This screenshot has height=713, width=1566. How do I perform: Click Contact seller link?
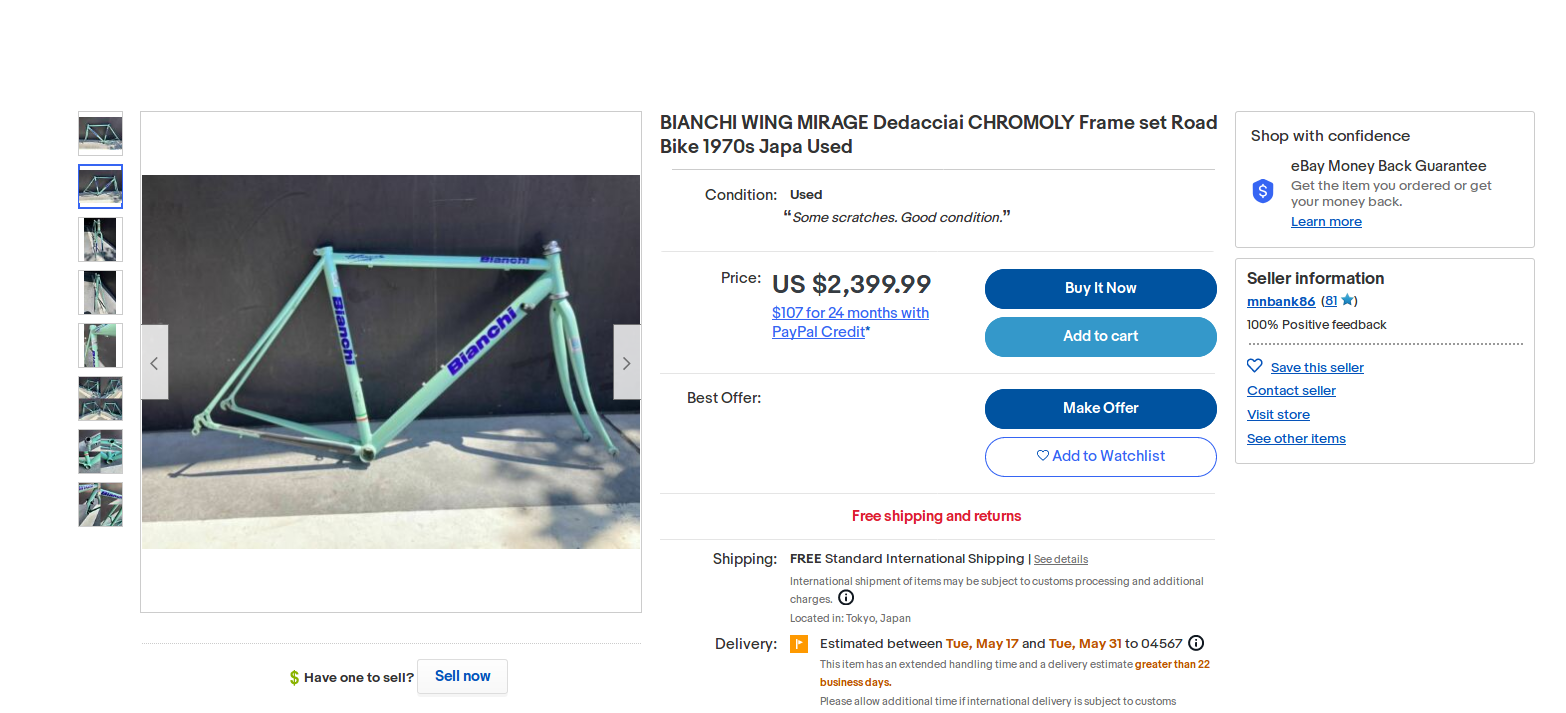click(1291, 391)
